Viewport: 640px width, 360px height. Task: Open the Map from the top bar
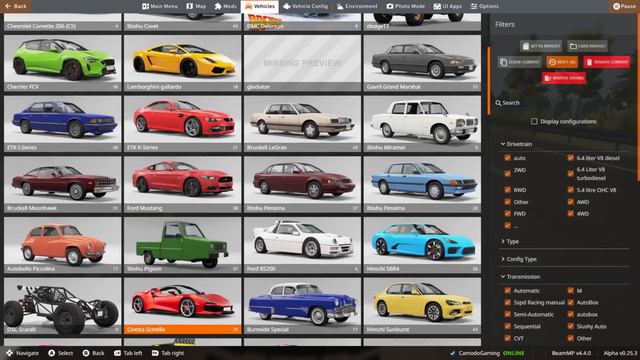tap(196, 6)
